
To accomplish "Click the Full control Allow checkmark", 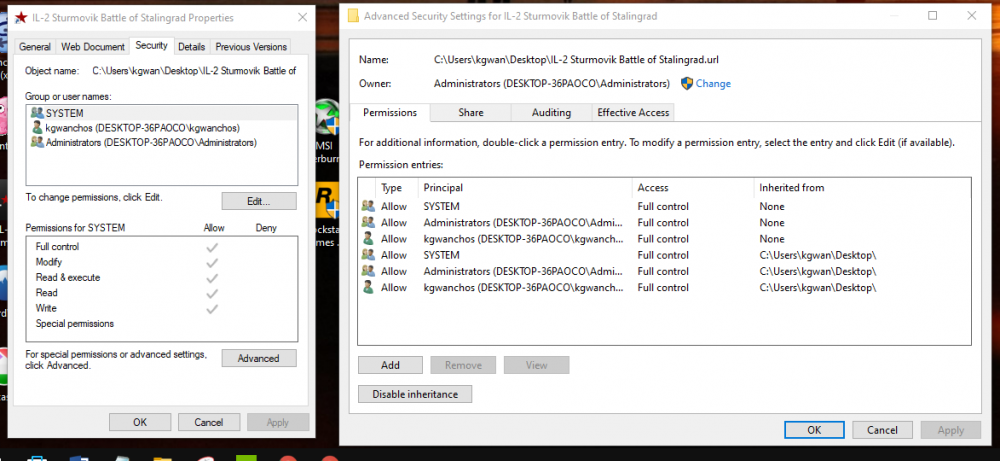I will point(212,247).
